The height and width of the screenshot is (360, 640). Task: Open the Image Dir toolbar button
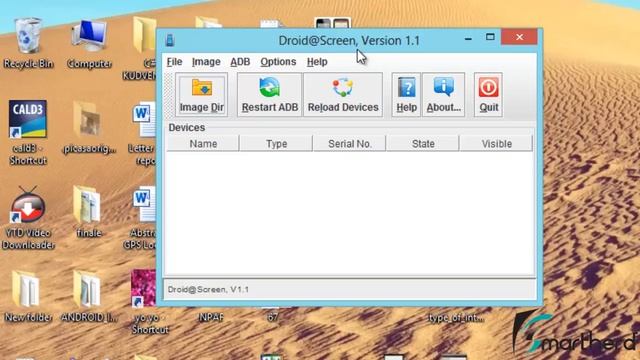click(x=201, y=95)
